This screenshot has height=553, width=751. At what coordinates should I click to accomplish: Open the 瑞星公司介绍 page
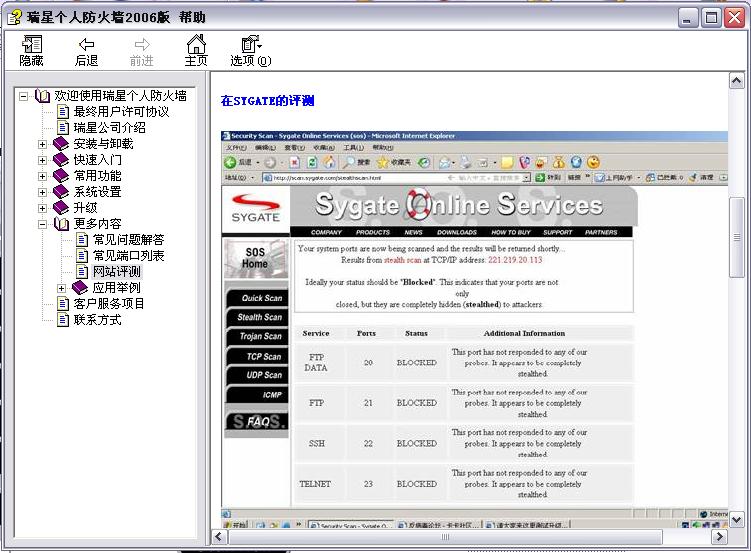pos(109,128)
